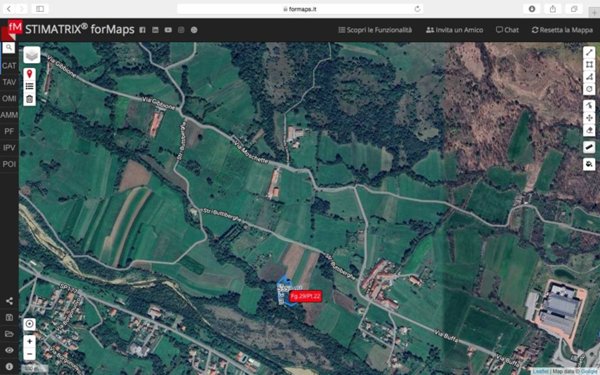Click the locate-me target button
600x375 pixels.
pyautogui.click(x=29, y=324)
